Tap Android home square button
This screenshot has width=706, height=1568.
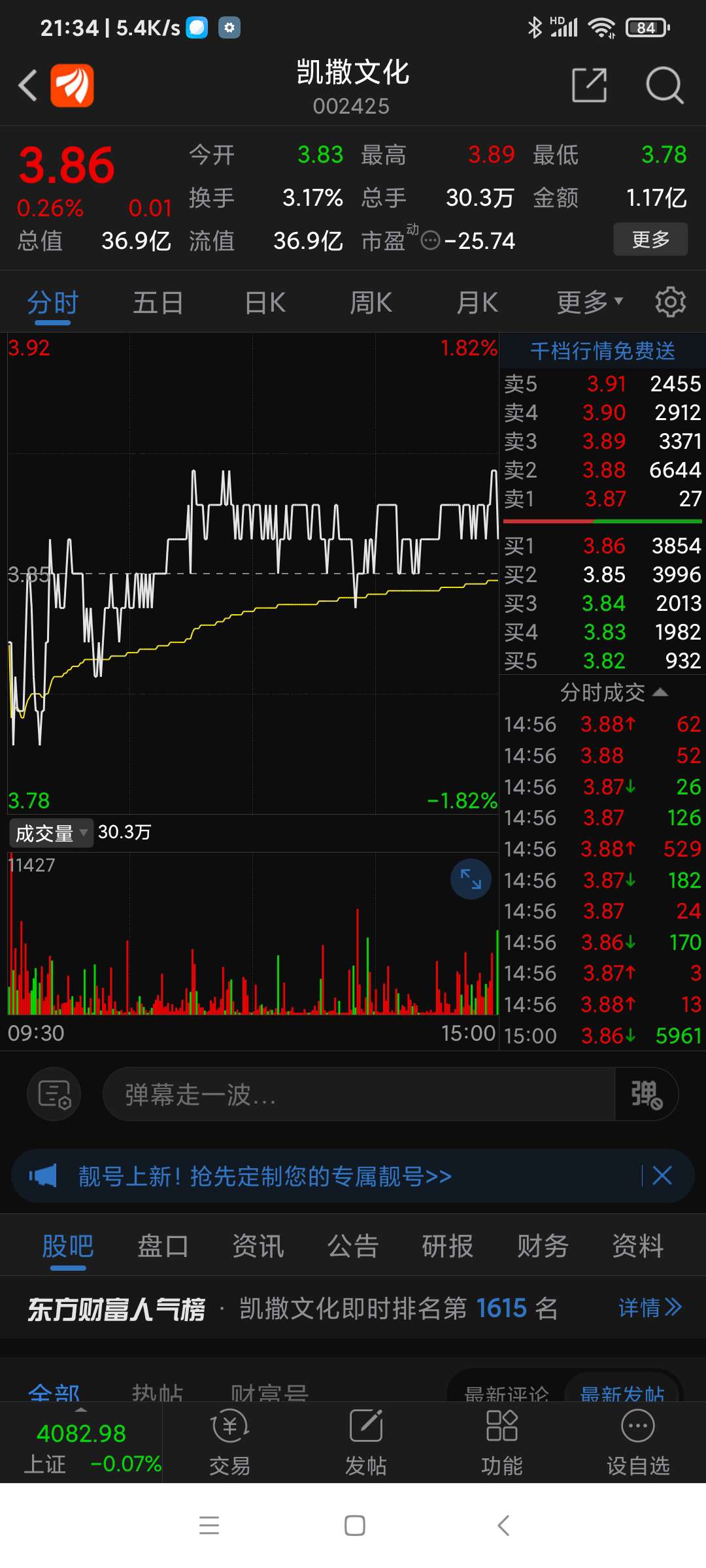[354, 1526]
